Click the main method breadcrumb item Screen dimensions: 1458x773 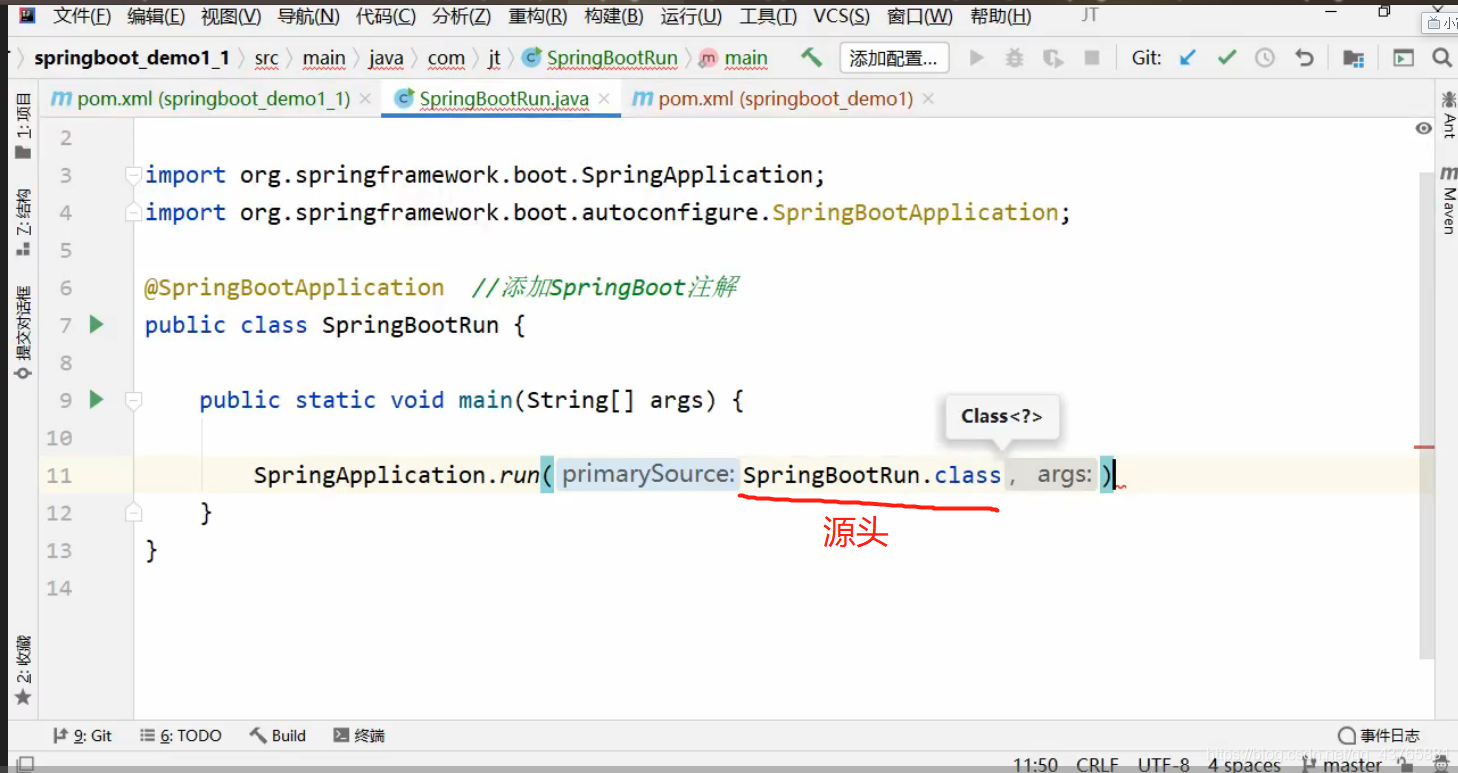(734, 58)
